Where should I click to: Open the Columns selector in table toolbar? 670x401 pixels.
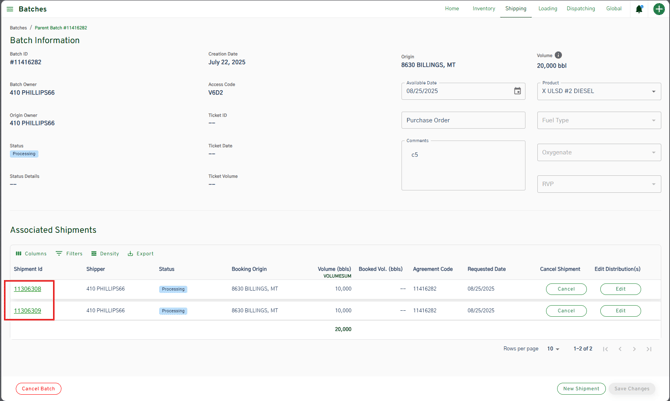tap(31, 254)
